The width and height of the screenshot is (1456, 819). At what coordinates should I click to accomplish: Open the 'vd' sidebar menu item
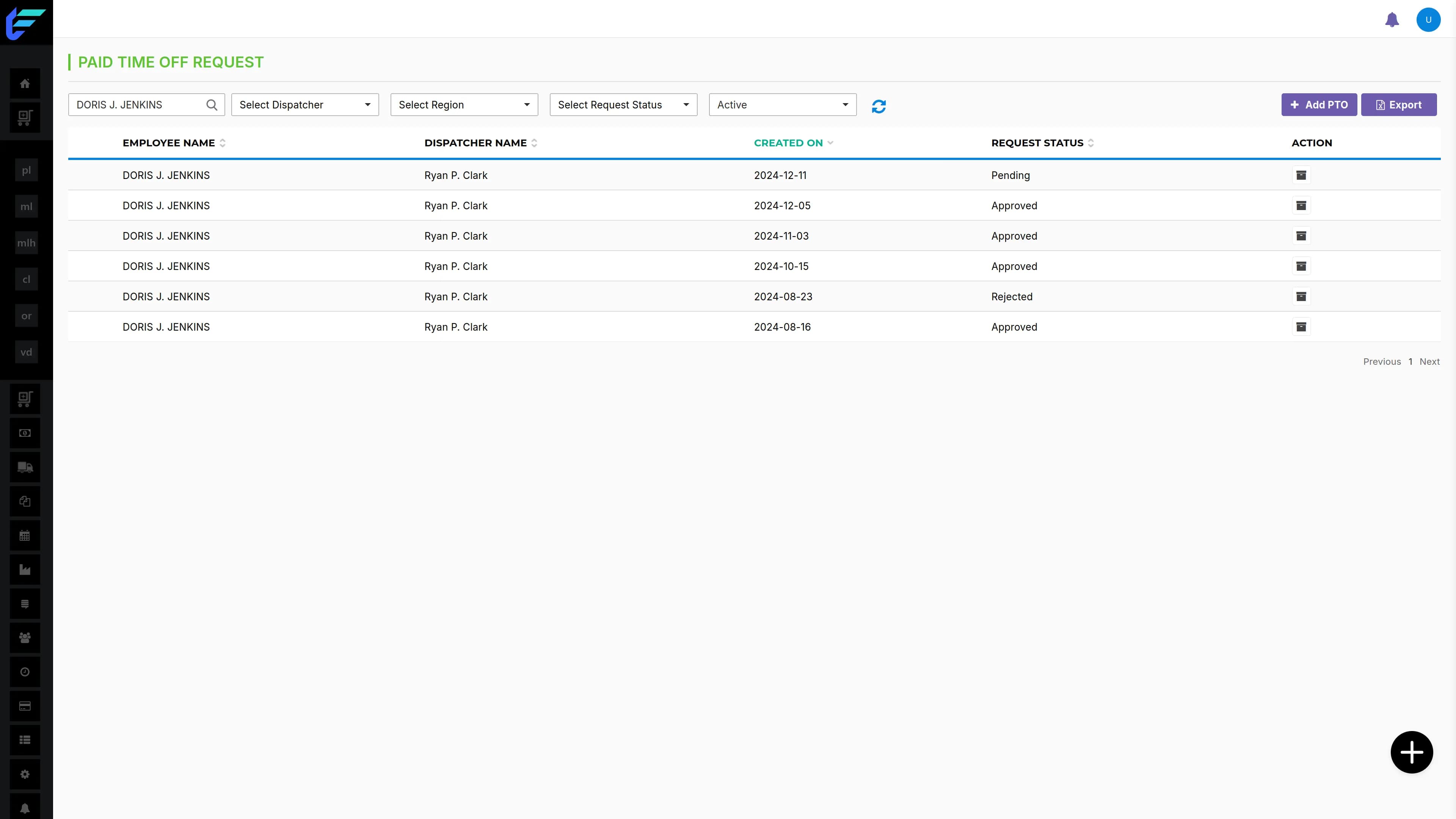point(26,352)
